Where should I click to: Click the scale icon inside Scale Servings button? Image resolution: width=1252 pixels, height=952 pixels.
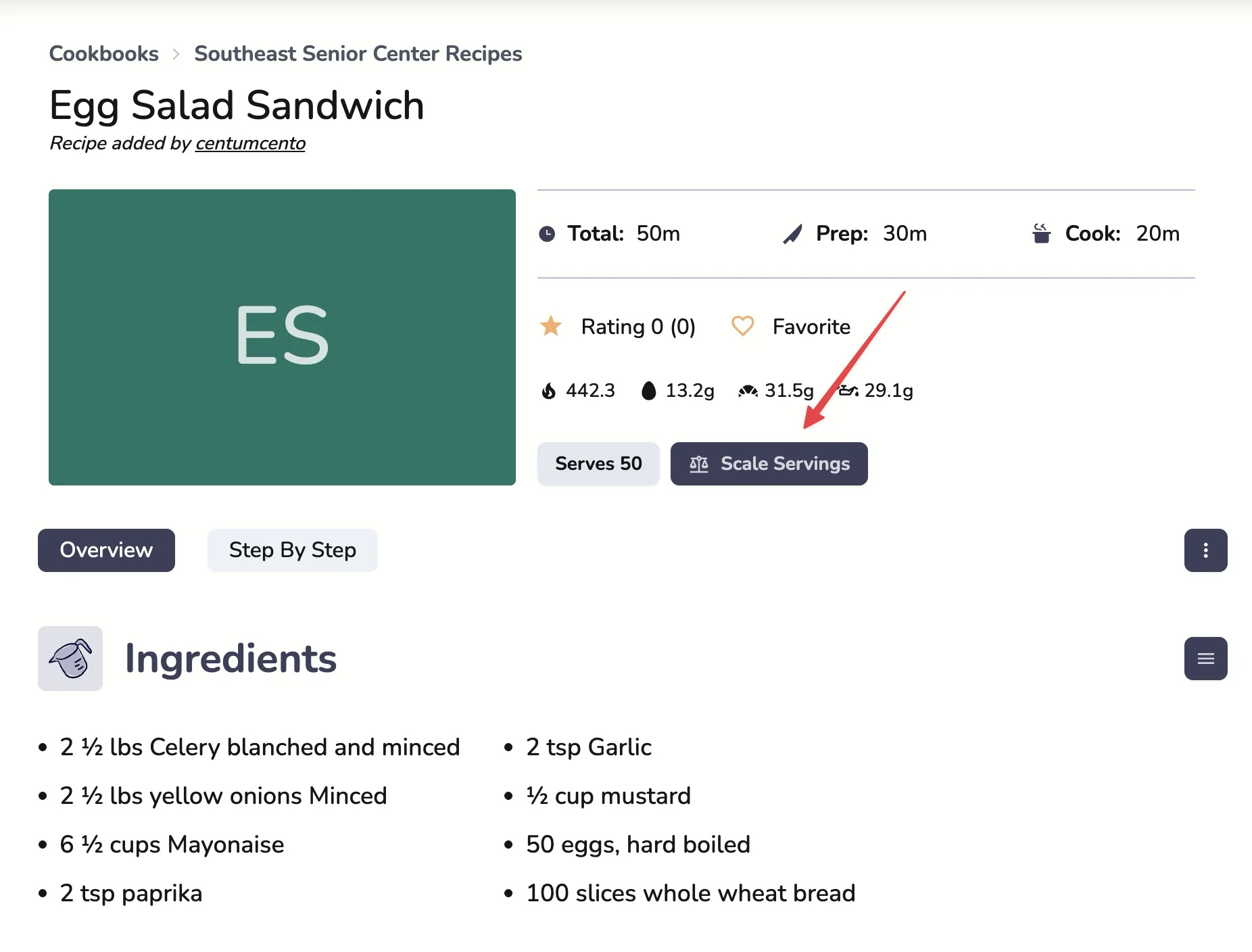[699, 464]
